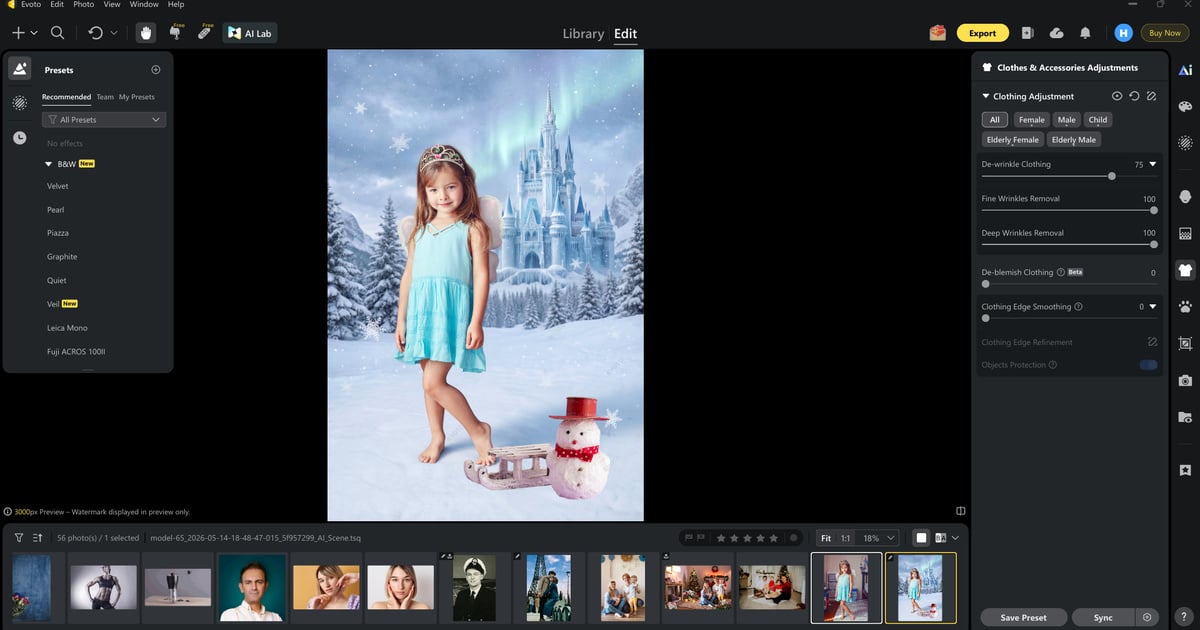
Task: Select the Male clothing filter
Action: [x=1067, y=120]
